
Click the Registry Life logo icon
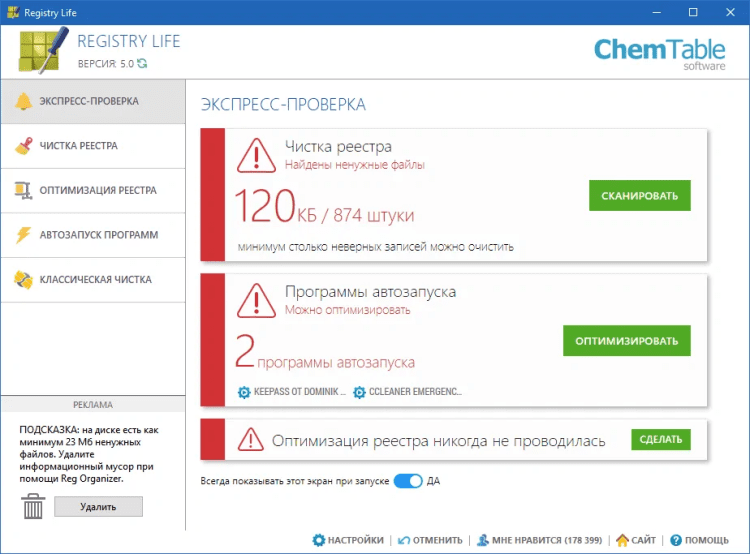(x=43, y=50)
